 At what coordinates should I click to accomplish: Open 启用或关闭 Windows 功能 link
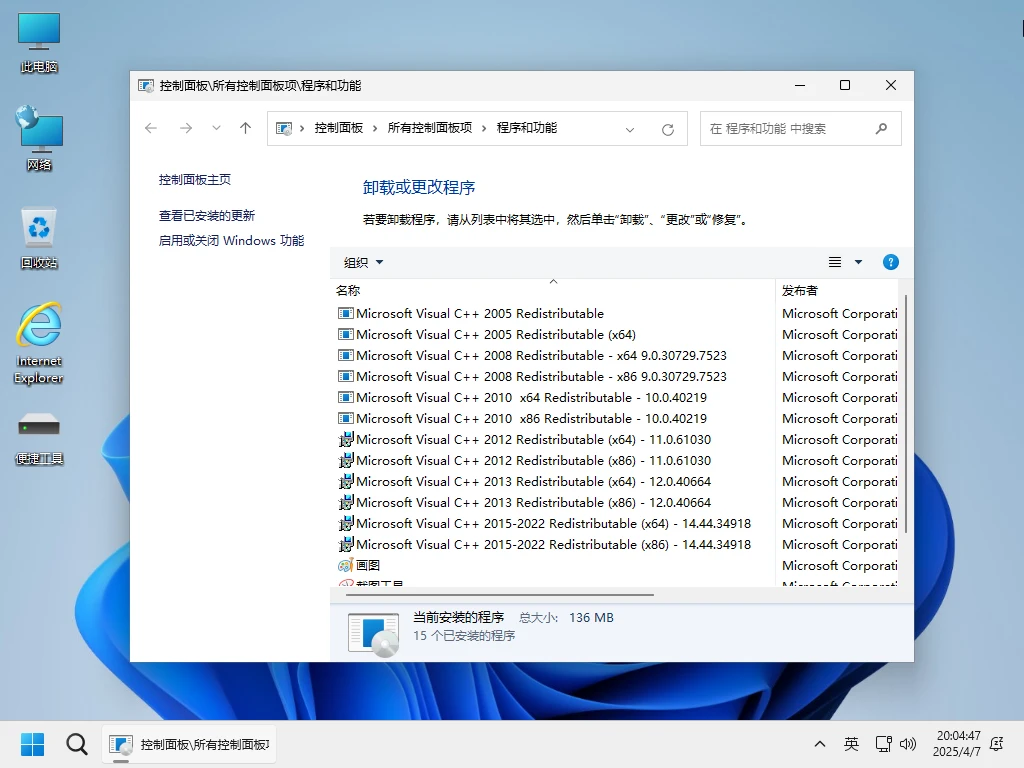click(231, 240)
